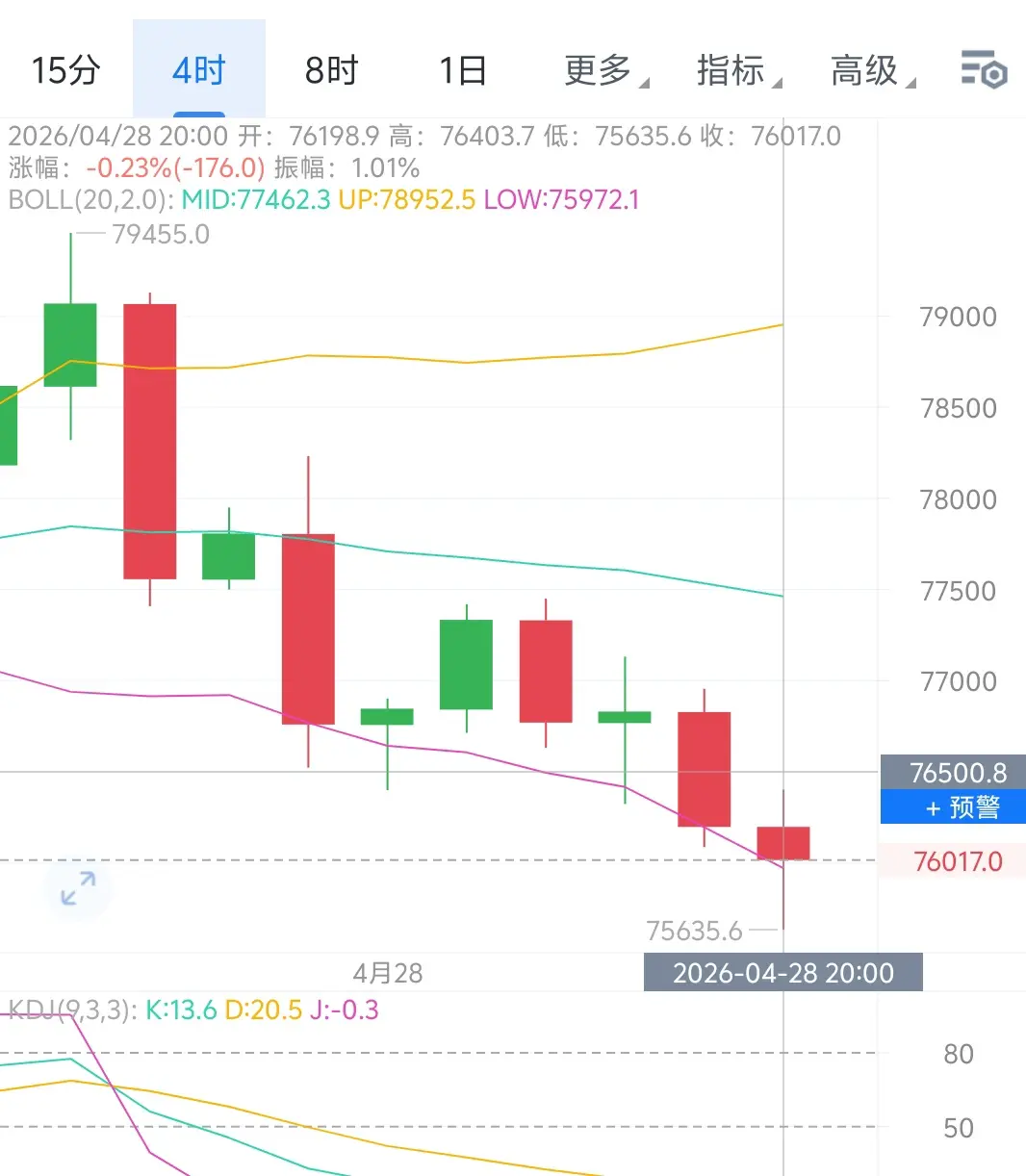Select the tall green candle topping at 79455.0
This screenshot has width=1026, height=1176.
point(70,345)
